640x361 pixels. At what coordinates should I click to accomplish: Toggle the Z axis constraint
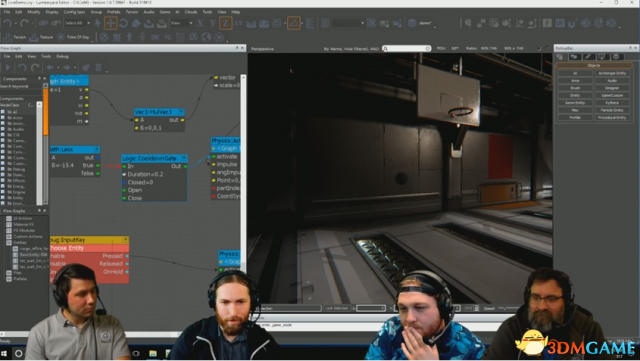click(225, 23)
